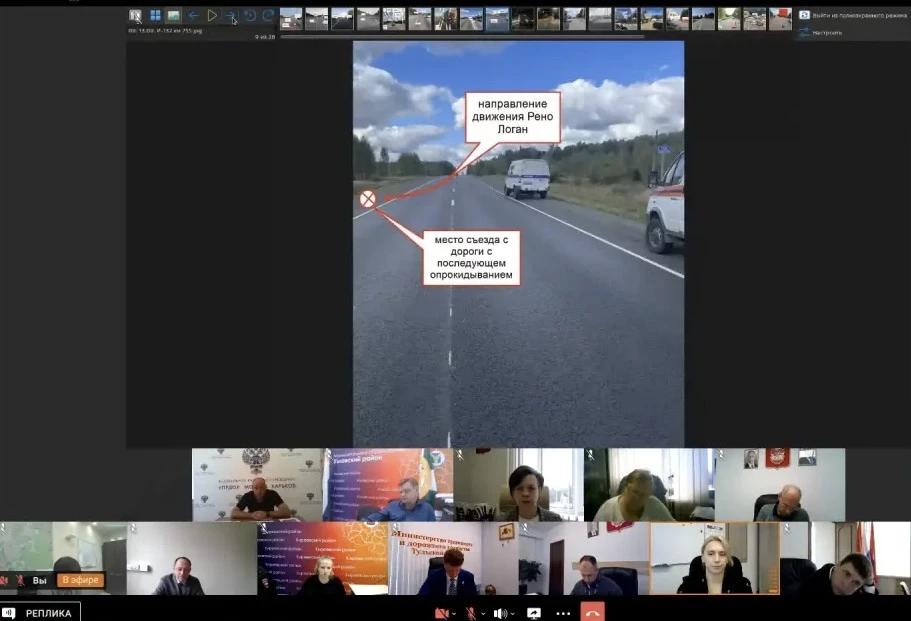Click the shared accident road photo
This screenshot has width=911, height=621.
[518, 244]
